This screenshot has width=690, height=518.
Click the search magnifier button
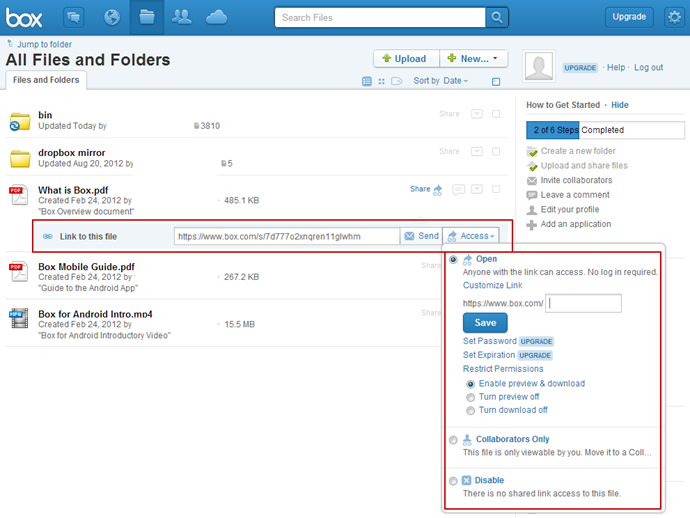pyautogui.click(x=497, y=18)
